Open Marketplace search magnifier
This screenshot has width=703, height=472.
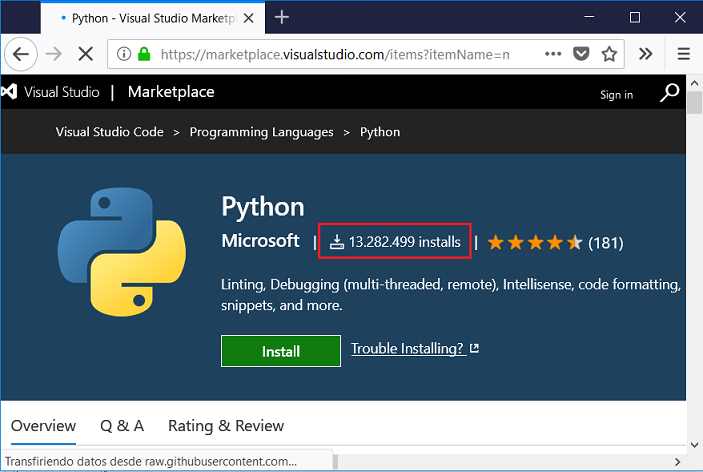pyautogui.click(x=669, y=92)
